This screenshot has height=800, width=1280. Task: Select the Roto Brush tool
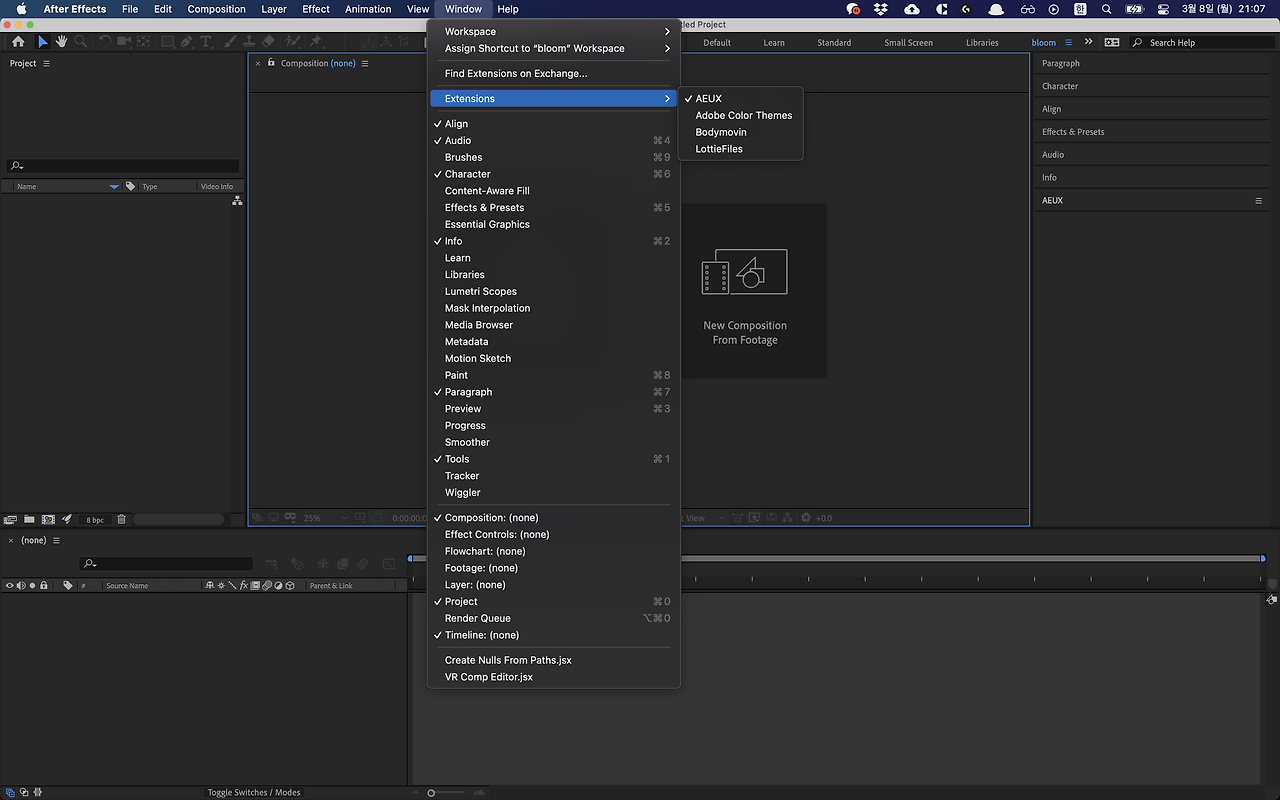coord(293,42)
